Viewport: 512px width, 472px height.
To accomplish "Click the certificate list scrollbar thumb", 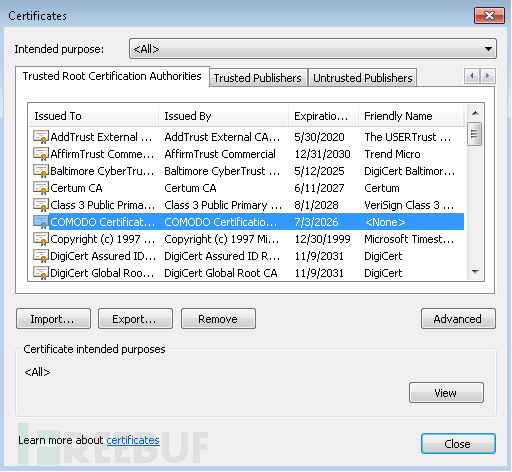I will coord(474,134).
